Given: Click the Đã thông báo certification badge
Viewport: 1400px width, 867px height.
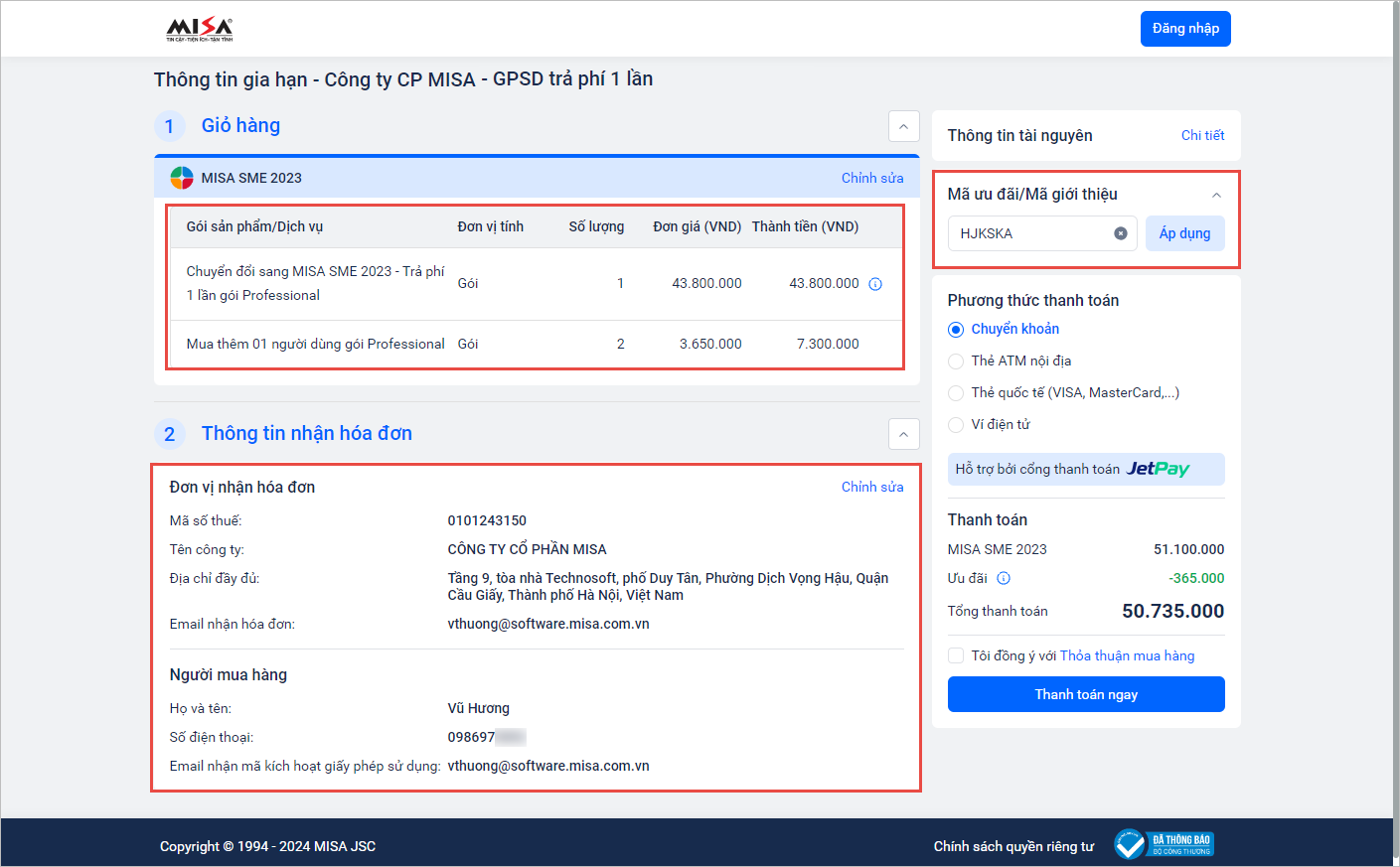Looking at the screenshot, I should (x=1164, y=845).
